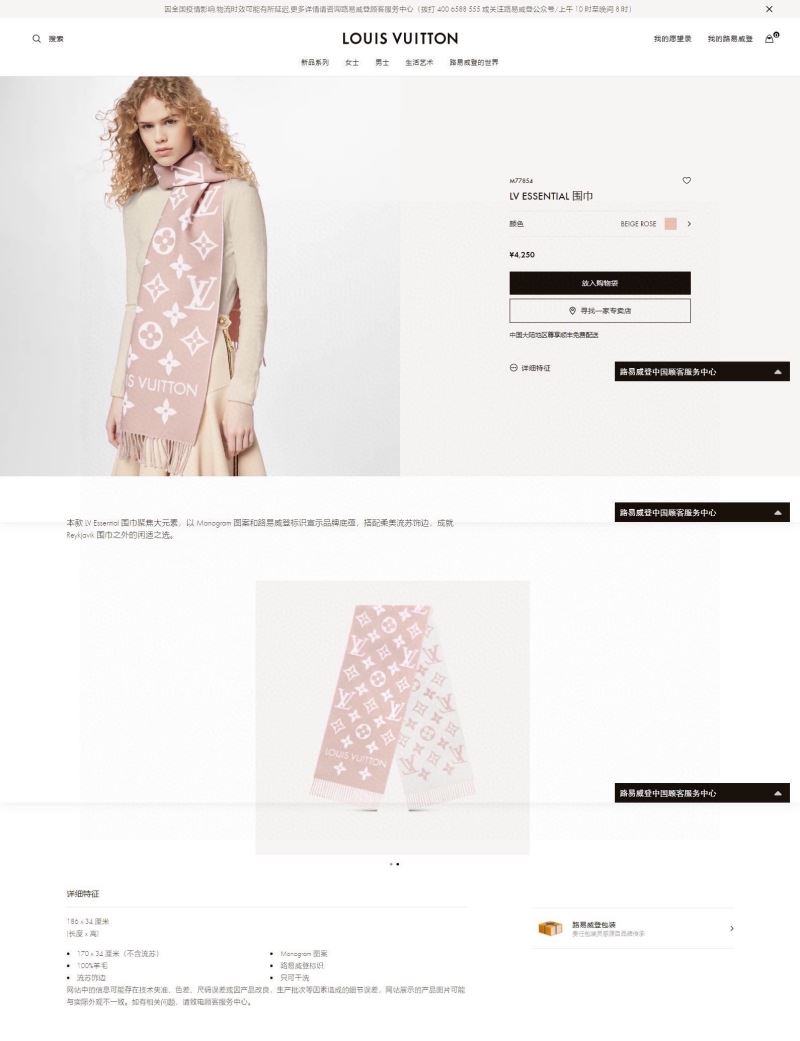The height and width of the screenshot is (1041, 800).
Task: Select the first carousel dot
Action: pyautogui.click(x=390, y=864)
